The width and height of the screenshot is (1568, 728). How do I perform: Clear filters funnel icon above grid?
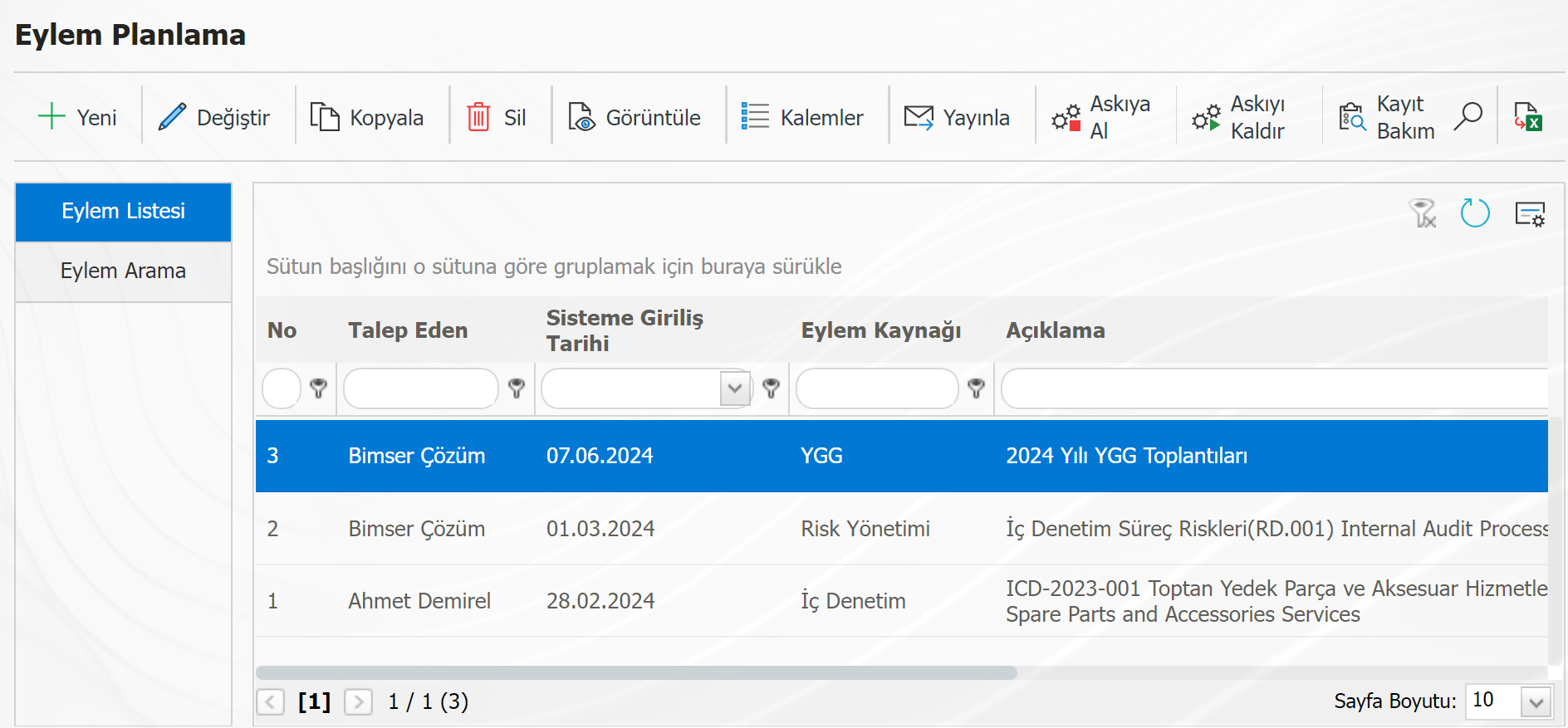pos(1423,213)
